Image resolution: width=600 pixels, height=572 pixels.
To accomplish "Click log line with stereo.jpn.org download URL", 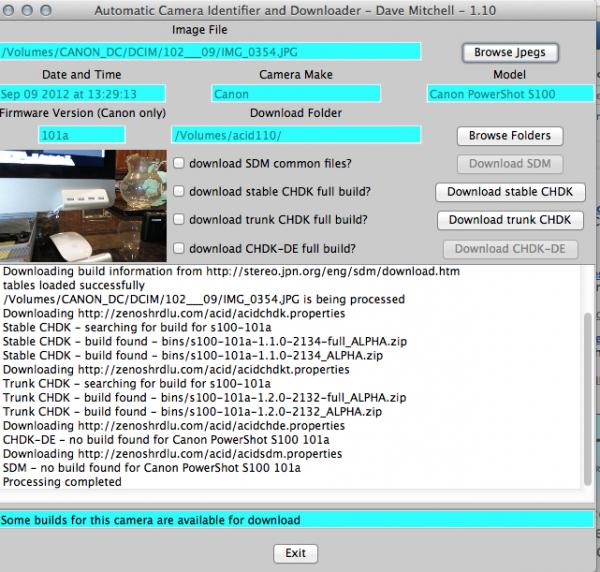I will pos(231,271).
